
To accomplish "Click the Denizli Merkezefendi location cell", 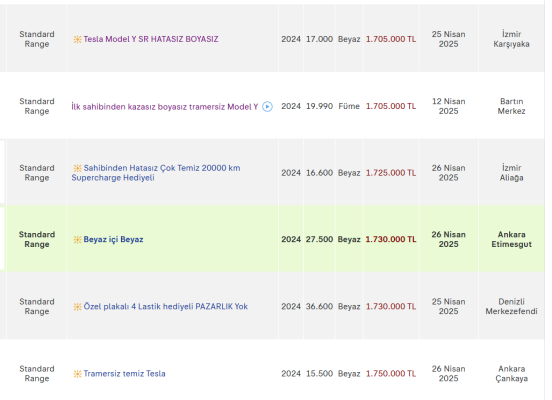I will click(x=511, y=306).
